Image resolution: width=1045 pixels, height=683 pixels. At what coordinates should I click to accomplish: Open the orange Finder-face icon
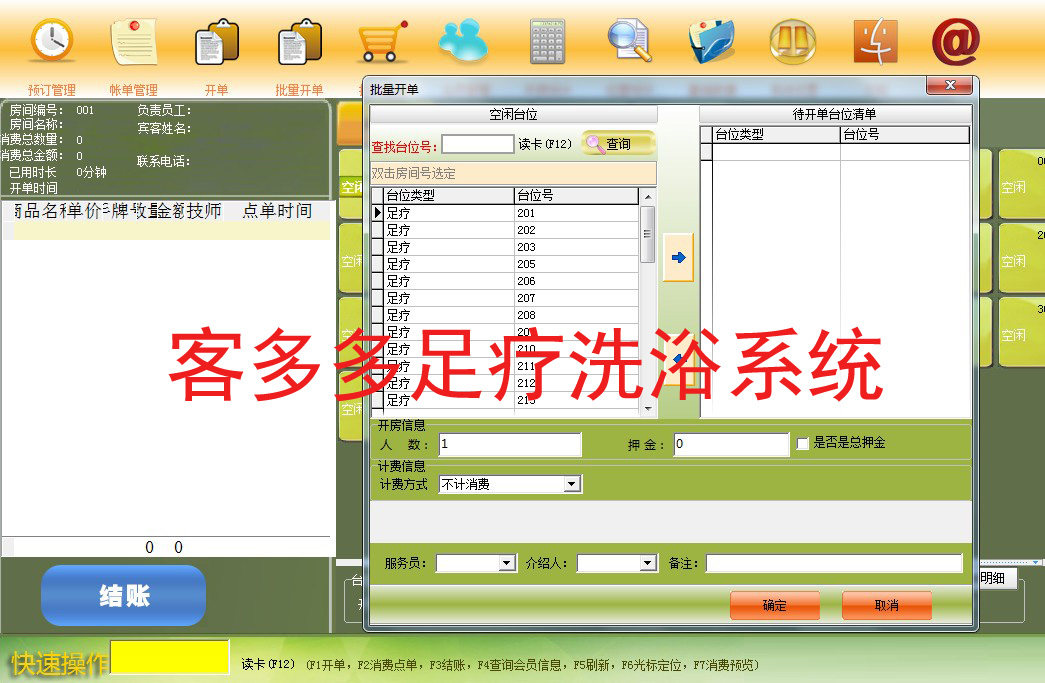pyautogui.click(x=875, y=41)
